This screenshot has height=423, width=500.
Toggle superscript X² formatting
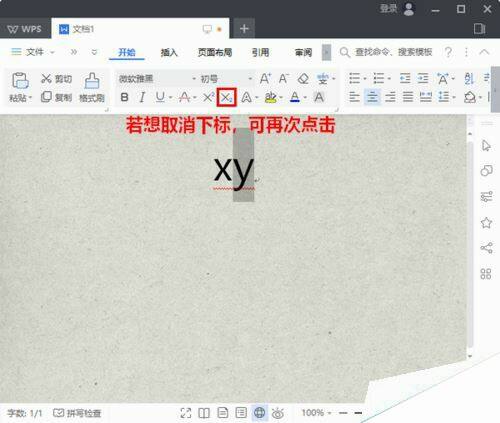[209, 97]
